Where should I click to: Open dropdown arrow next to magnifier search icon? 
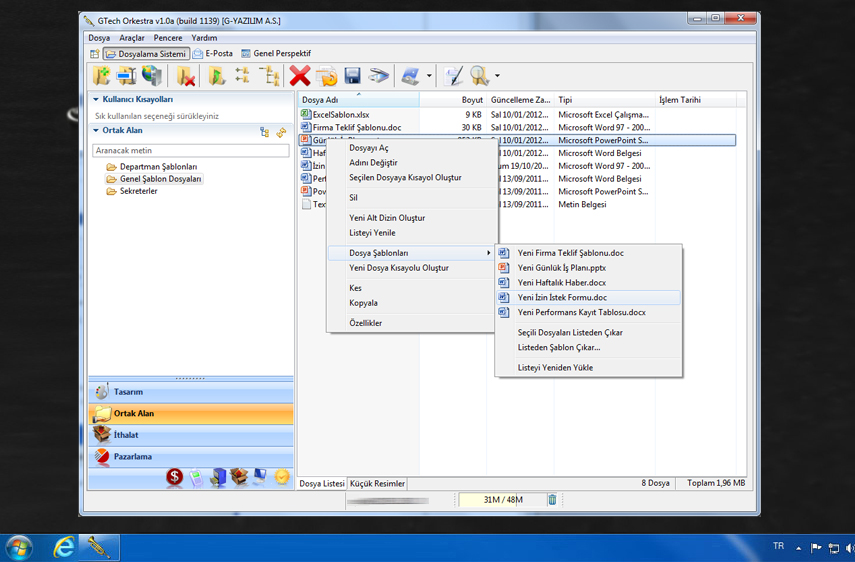[x=497, y=76]
